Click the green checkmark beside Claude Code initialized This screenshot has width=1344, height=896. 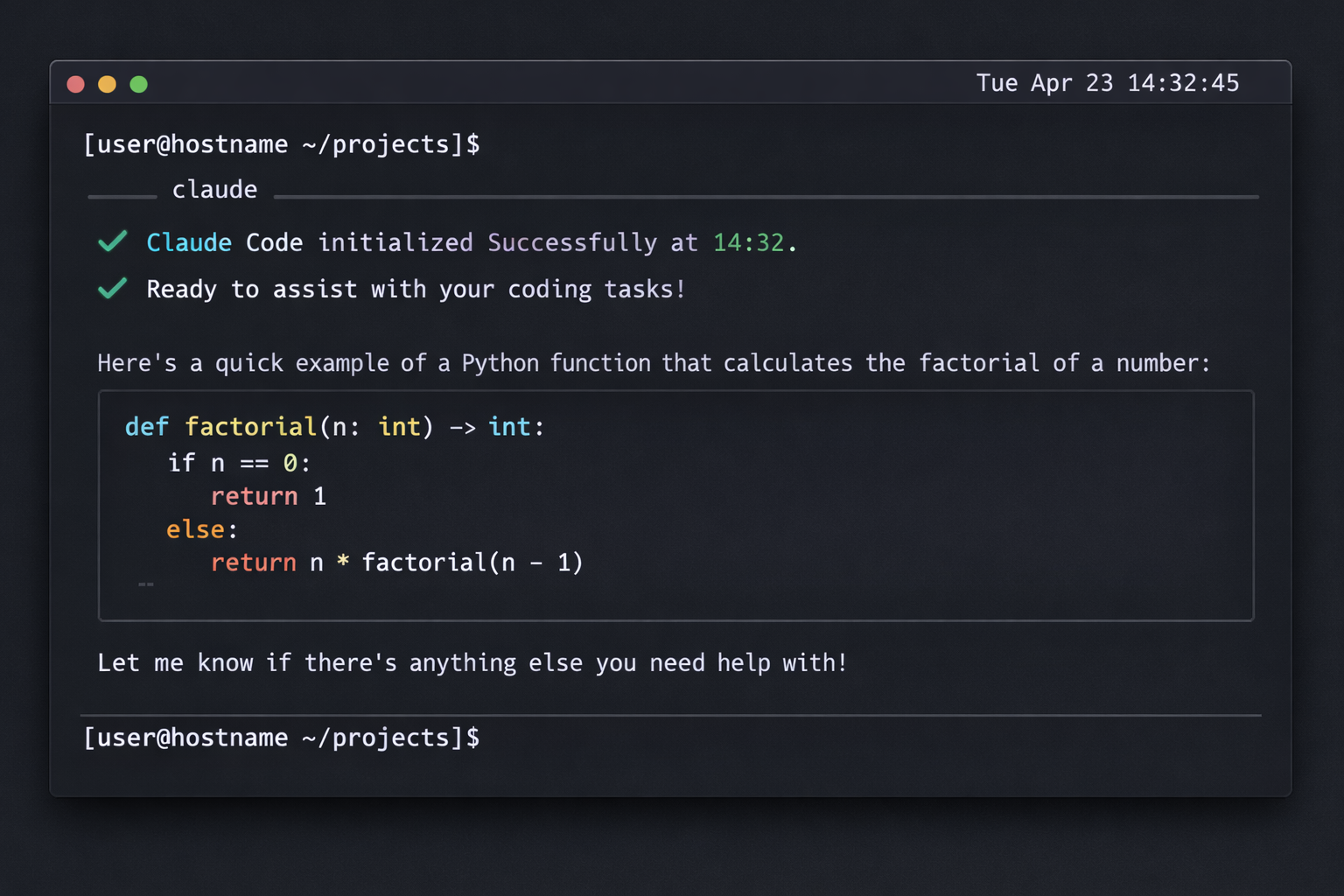point(113,242)
